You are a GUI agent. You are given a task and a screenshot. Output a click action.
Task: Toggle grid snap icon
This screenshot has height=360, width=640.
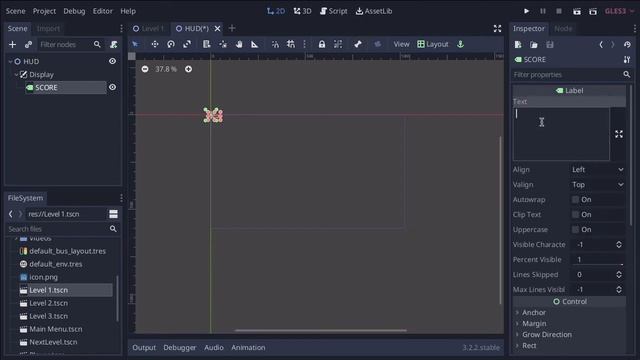pyautogui.click(x=291, y=44)
